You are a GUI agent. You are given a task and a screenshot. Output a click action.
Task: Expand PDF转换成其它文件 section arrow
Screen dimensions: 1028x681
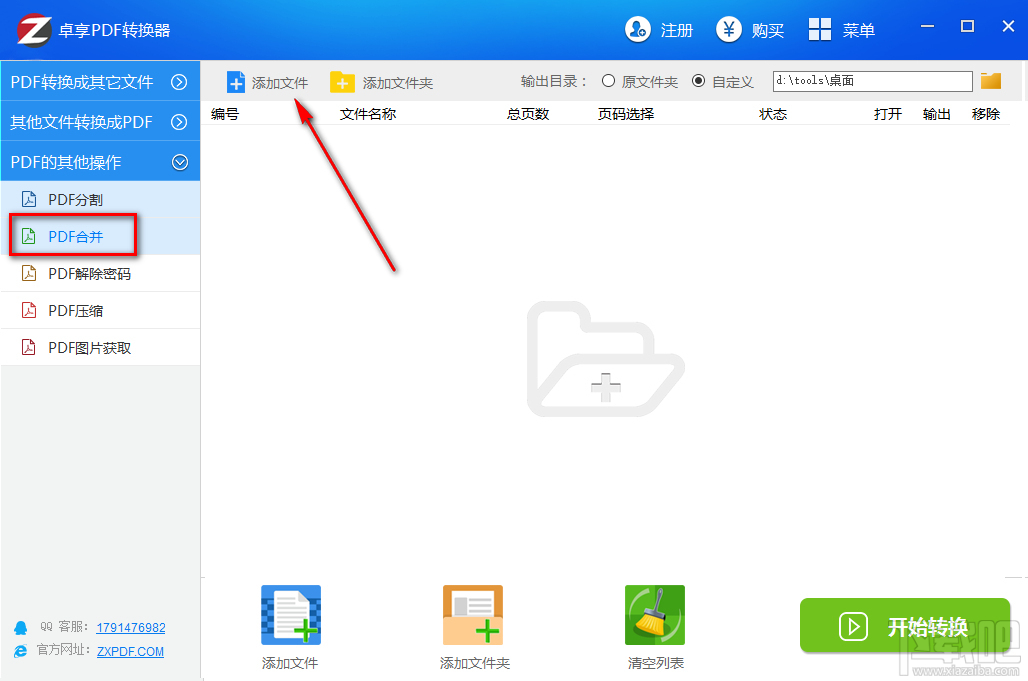[x=179, y=82]
